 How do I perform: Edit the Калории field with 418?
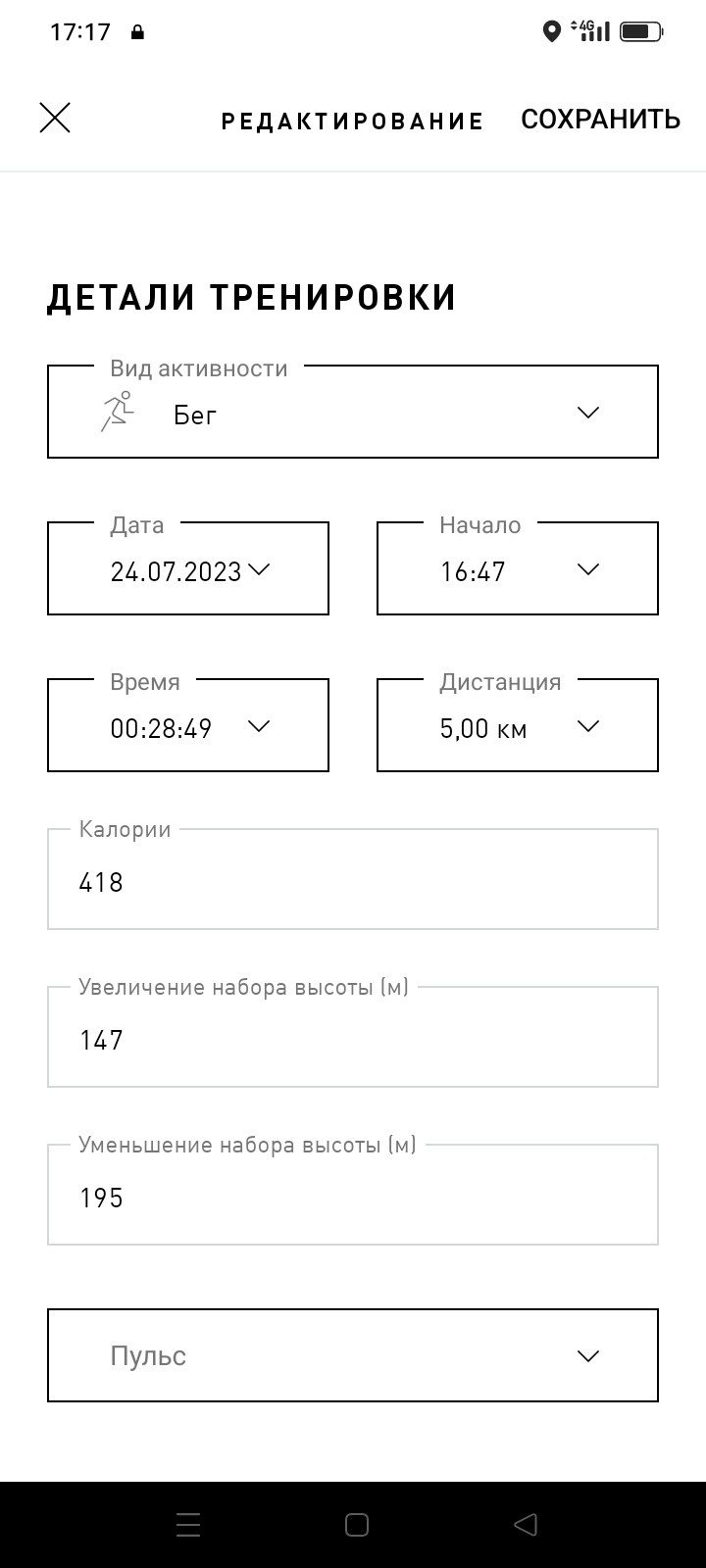pos(353,879)
